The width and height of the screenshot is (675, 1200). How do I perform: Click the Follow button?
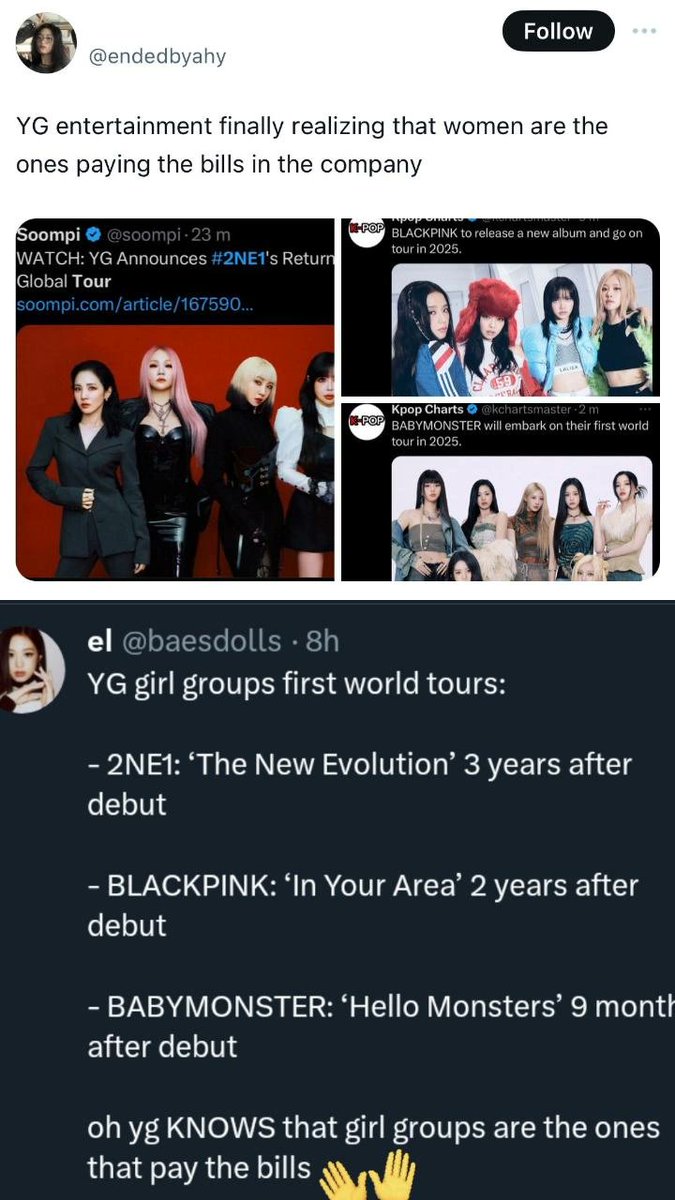coord(557,31)
